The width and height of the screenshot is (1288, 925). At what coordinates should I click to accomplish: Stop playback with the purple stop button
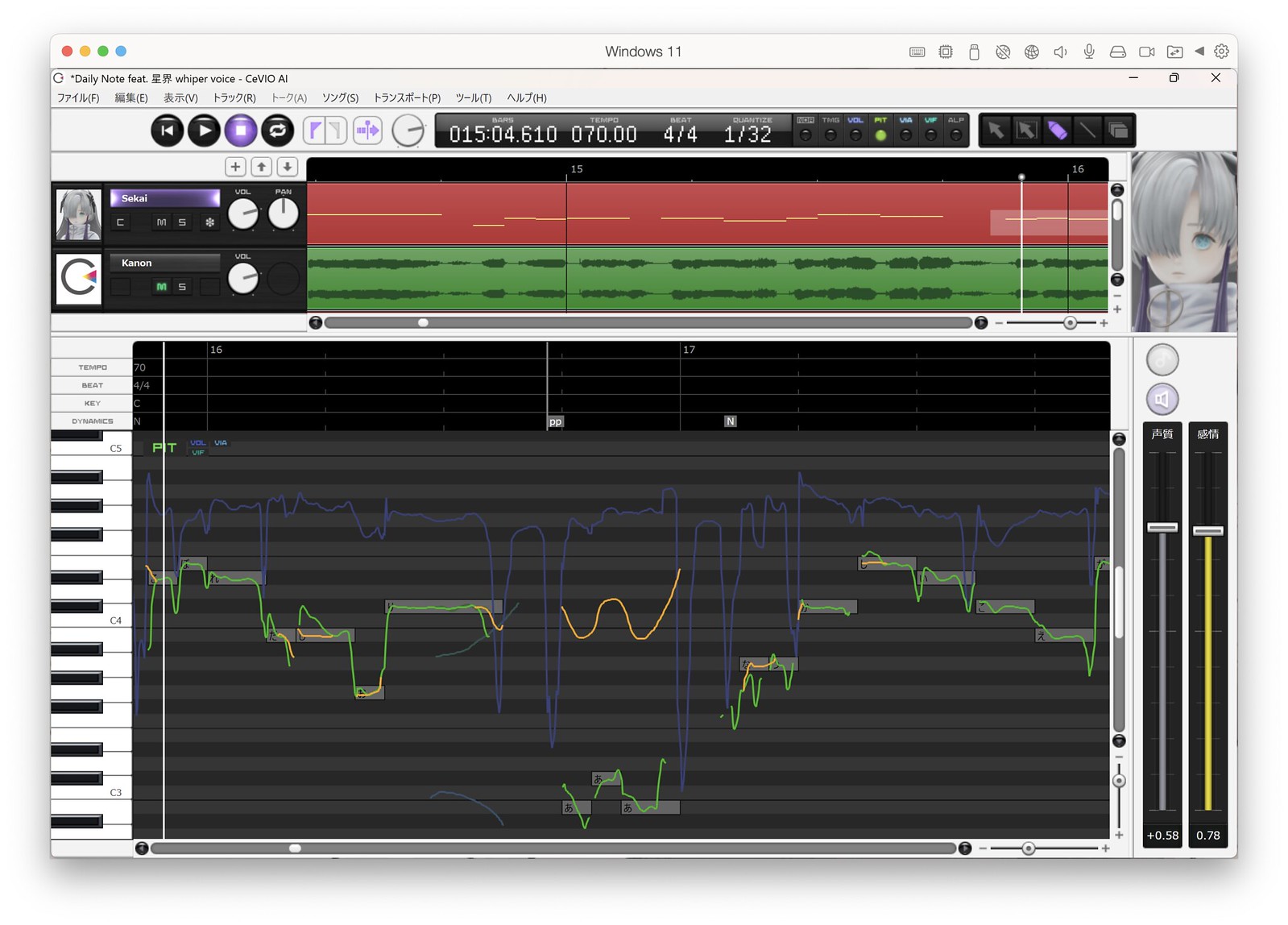tap(241, 131)
